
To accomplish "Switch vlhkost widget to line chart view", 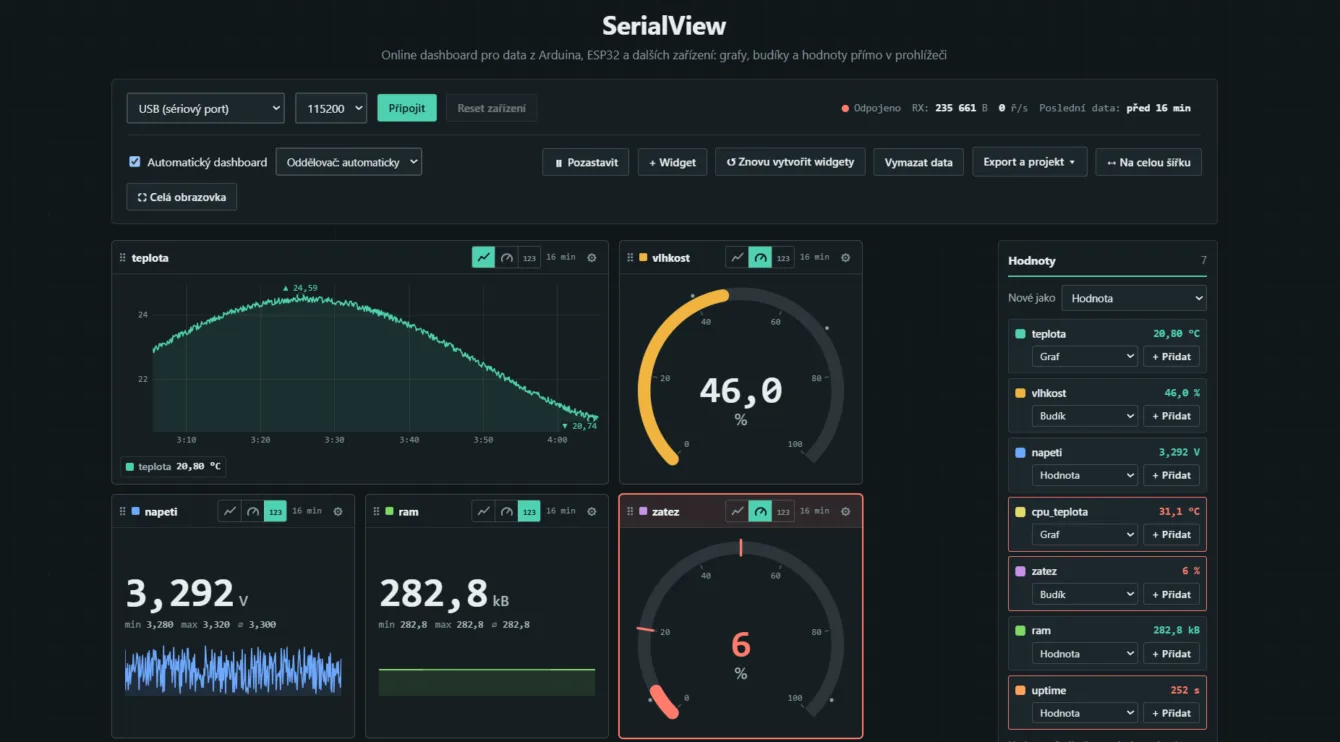I will pos(737,258).
